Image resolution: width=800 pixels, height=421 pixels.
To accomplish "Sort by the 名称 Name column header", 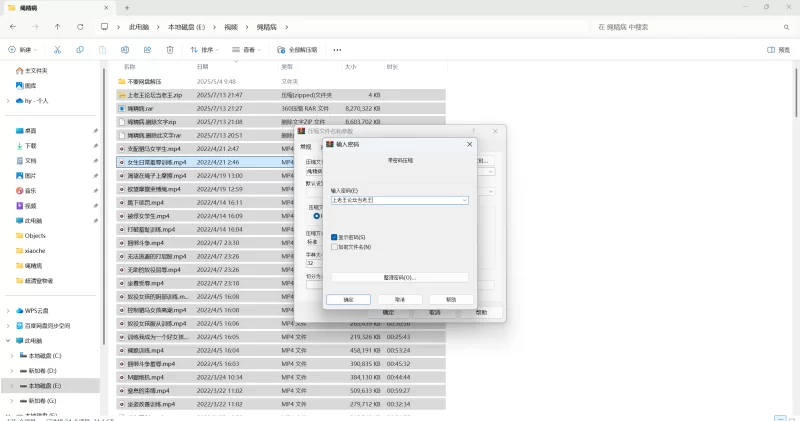I will [x=130, y=67].
